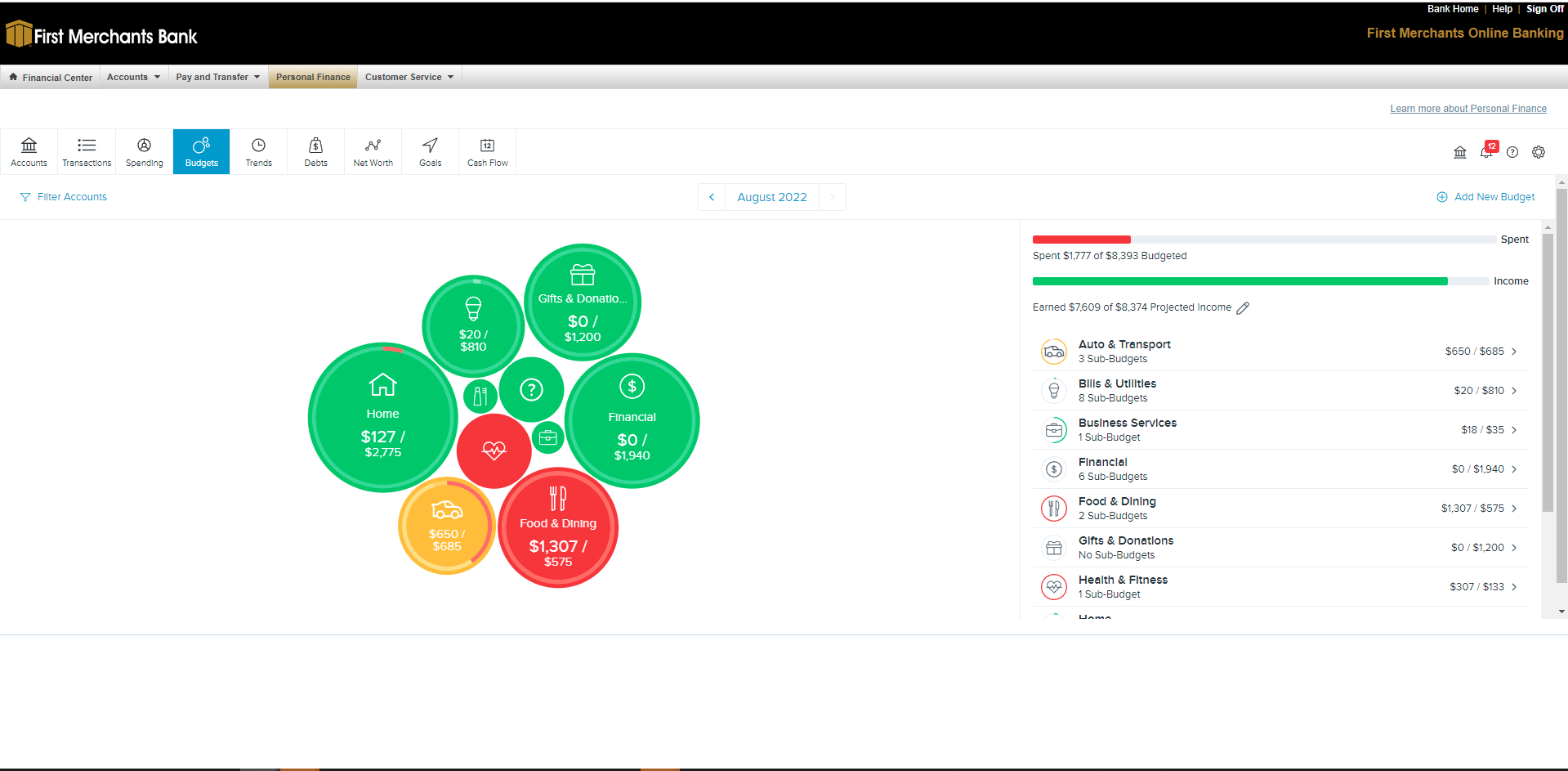
Task: Expand the Gifts & Donations budget row
Action: click(x=1280, y=548)
